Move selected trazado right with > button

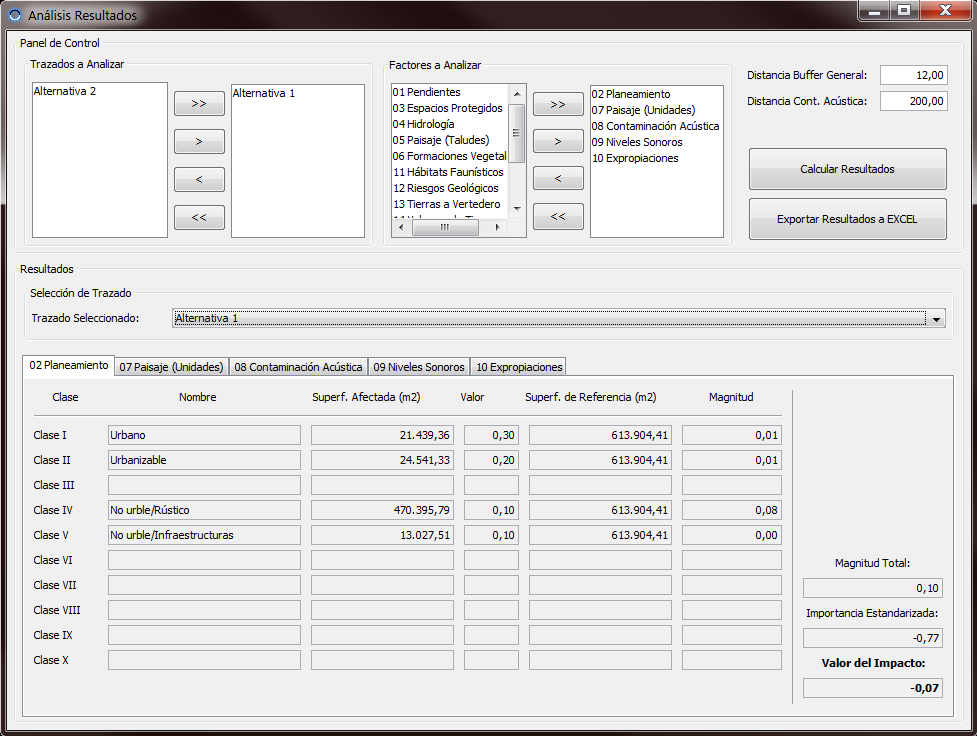pos(199,141)
